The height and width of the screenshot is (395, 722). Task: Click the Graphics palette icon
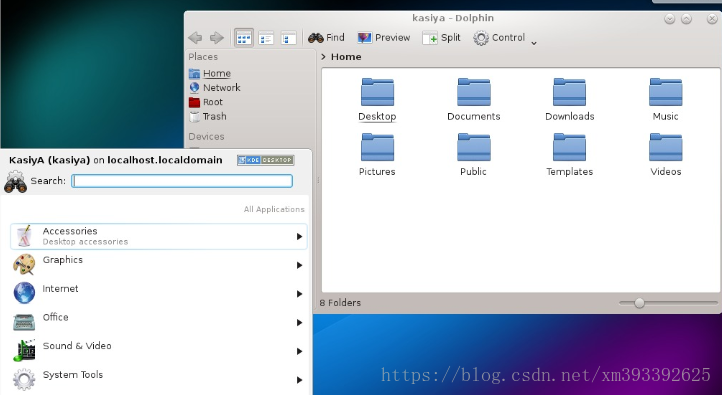click(x=24, y=265)
